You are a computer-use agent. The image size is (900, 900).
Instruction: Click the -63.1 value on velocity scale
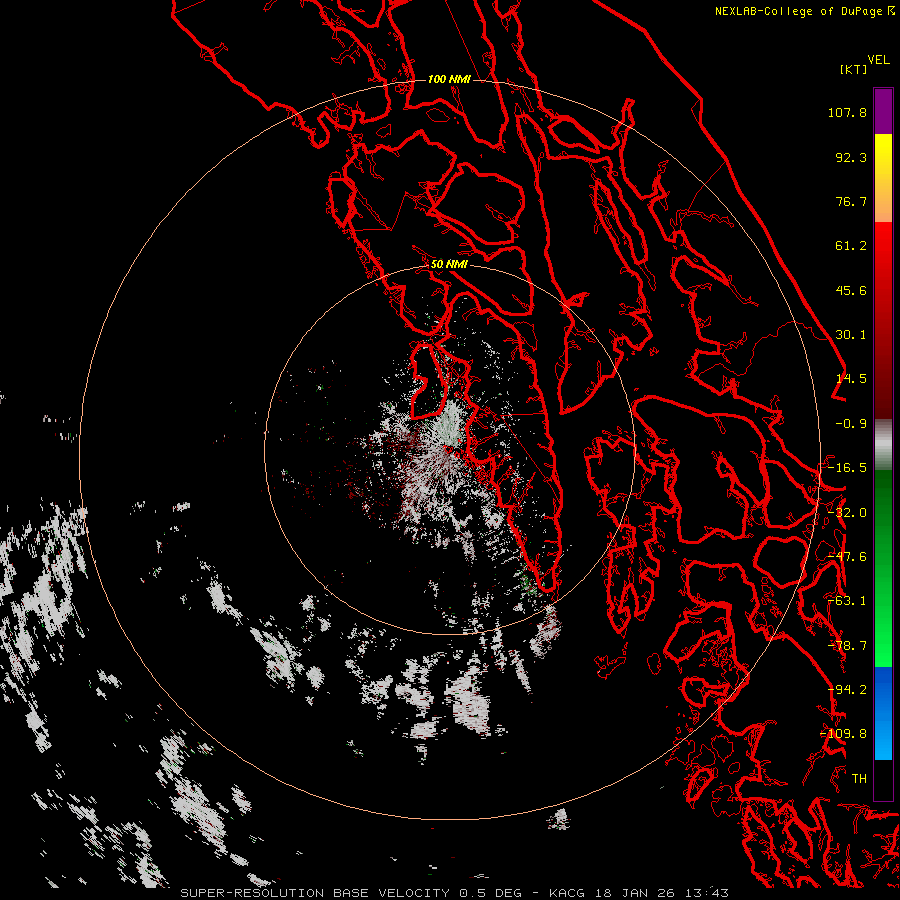coord(847,601)
